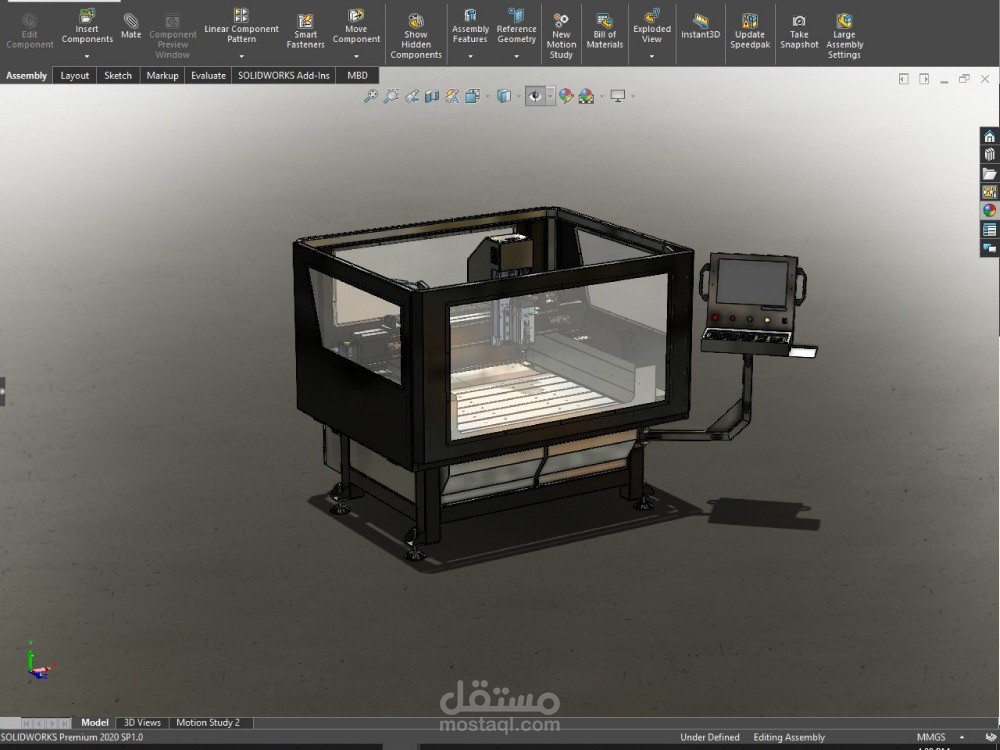The width and height of the screenshot is (1000, 750).
Task: Switch to the Markup tab
Action: 162,75
